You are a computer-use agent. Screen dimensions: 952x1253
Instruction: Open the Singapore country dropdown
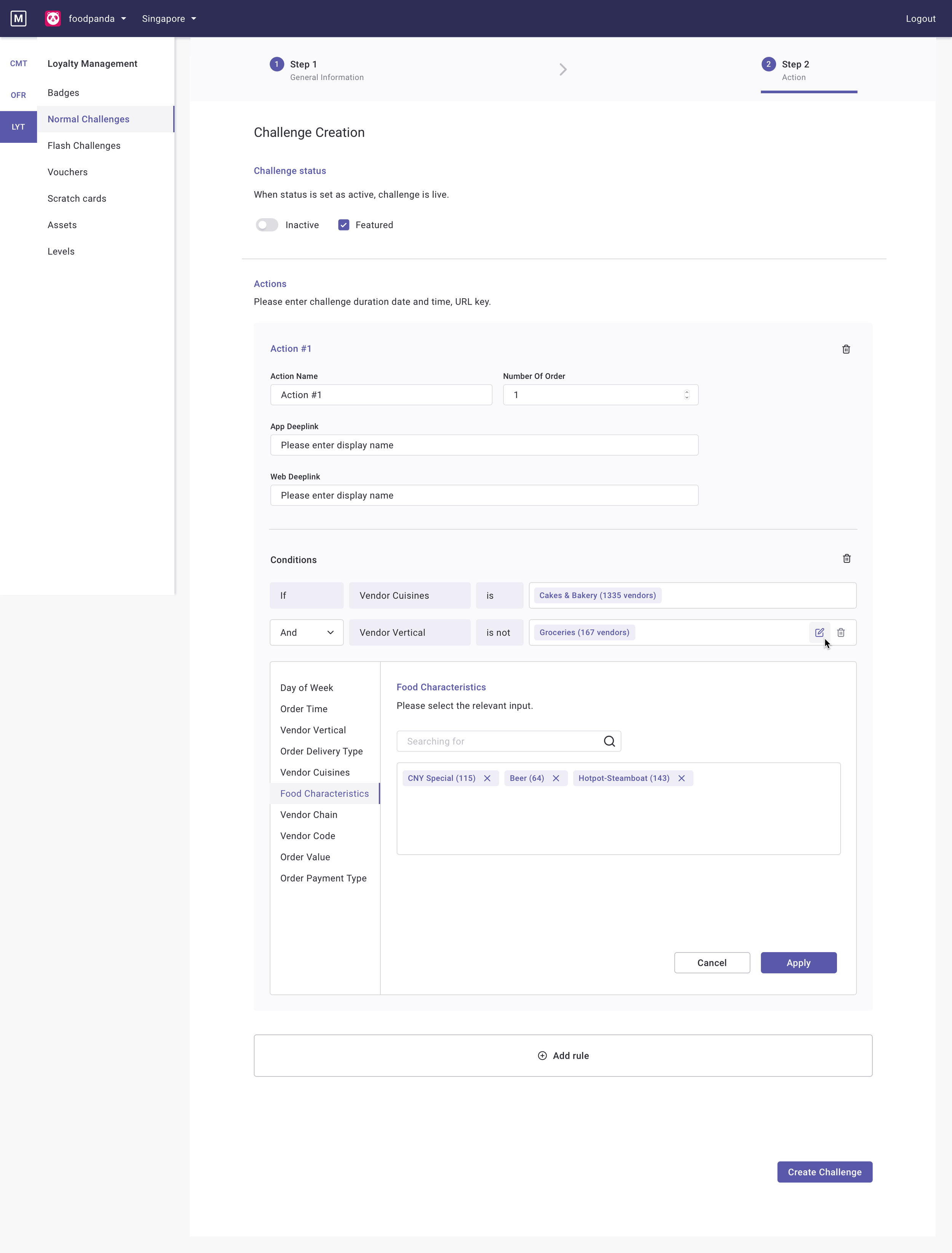tap(169, 19)
